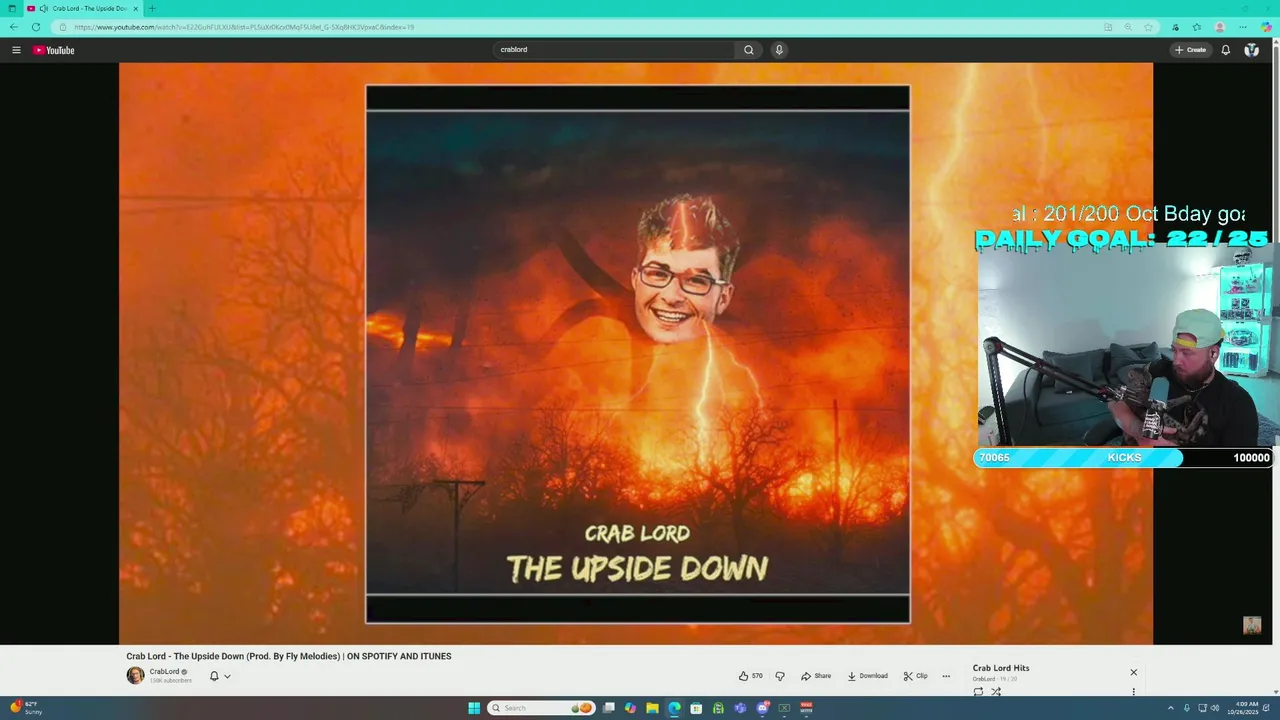
Task: Open Discord from the taskbar
Action: 762,708
